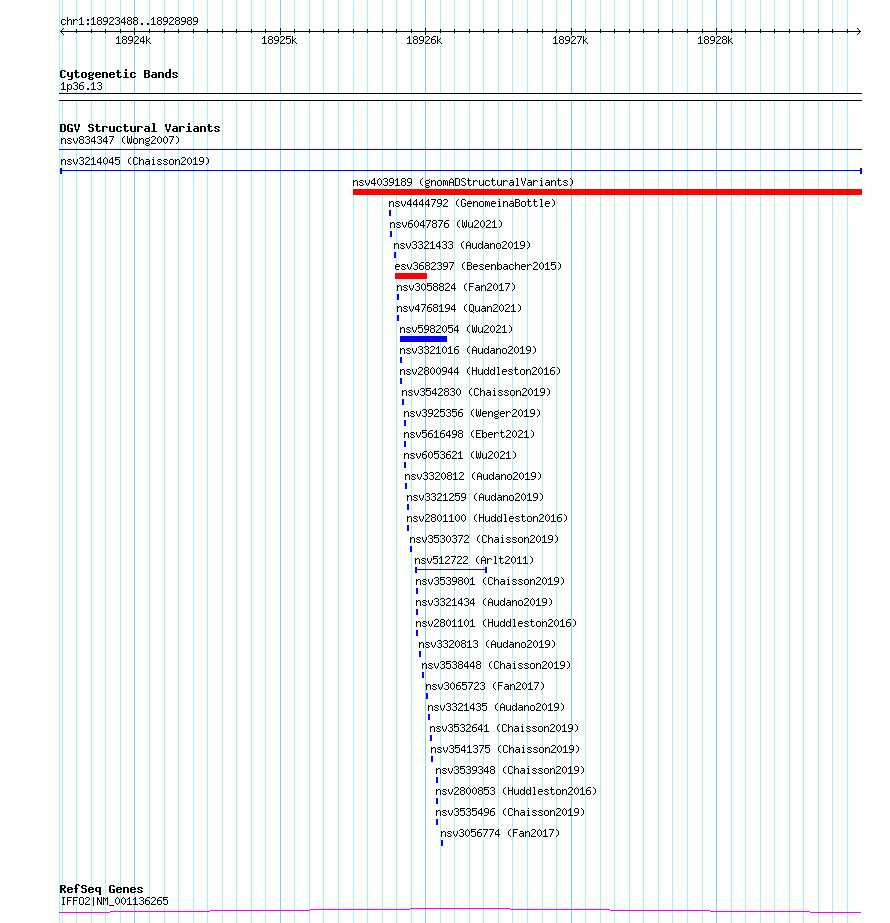Open the nsv3321259 (Audano2019) variant
890x923 pixels.
(475, 497)
